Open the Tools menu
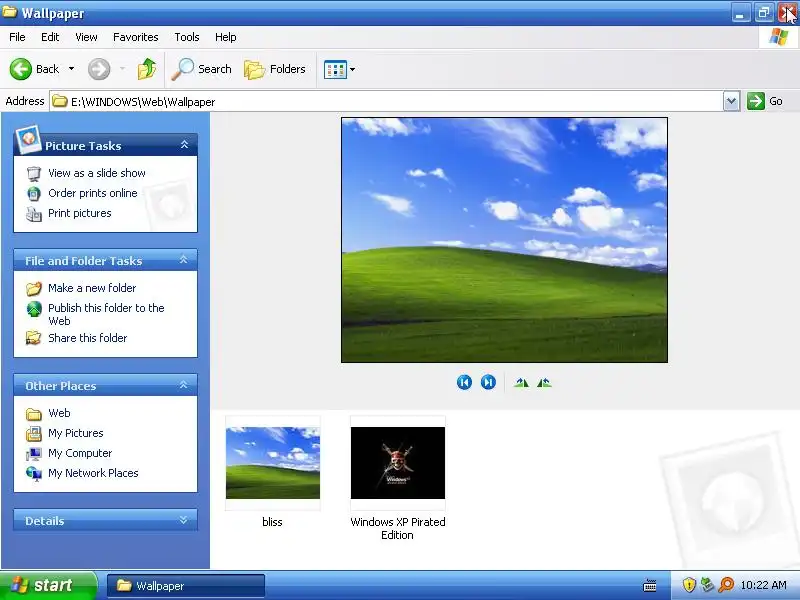Viewport: 800px width, 600px height. (x=187, y=37)
